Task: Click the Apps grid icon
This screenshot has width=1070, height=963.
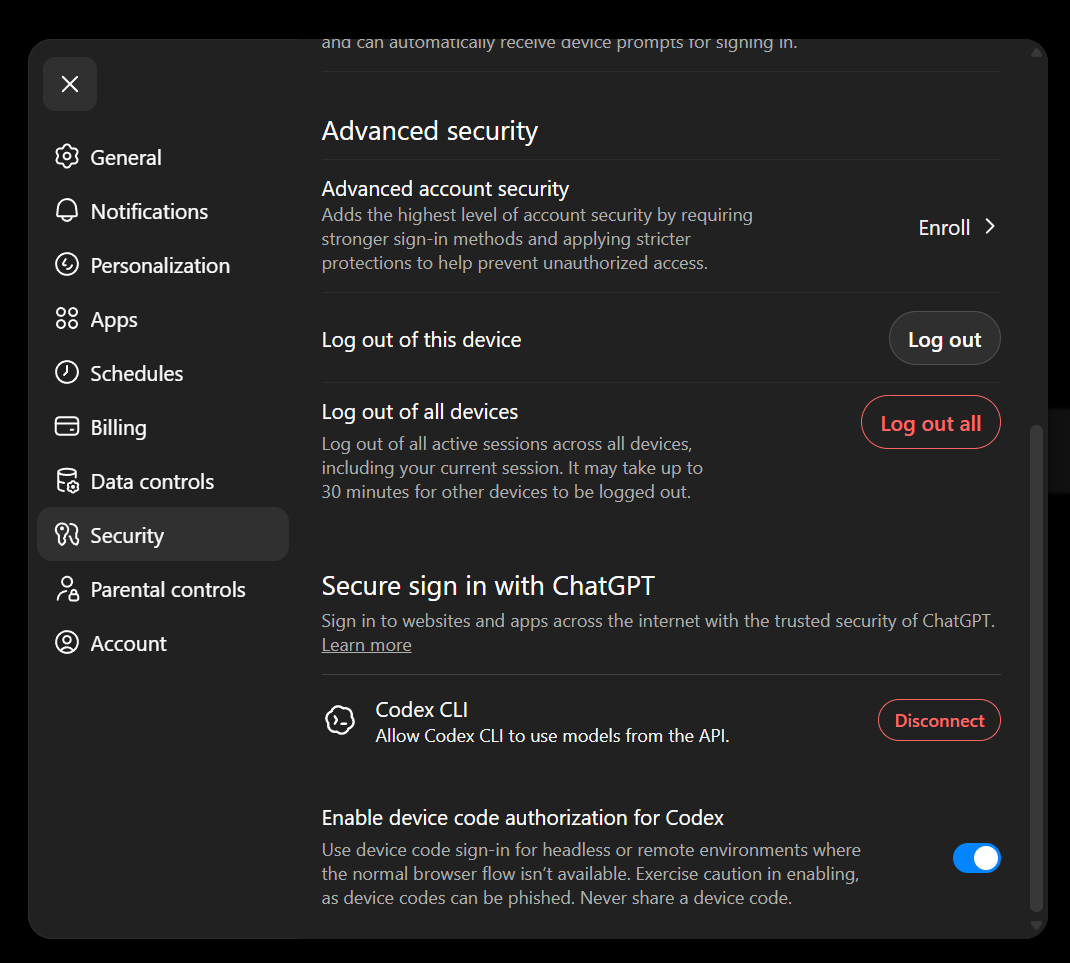Action: pos(67,319)
